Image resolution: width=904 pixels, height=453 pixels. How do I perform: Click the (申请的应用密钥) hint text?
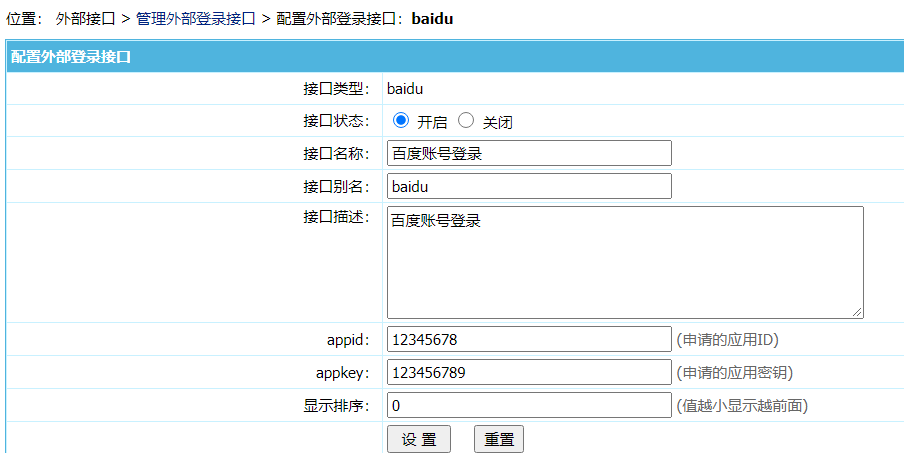point(734,372)
